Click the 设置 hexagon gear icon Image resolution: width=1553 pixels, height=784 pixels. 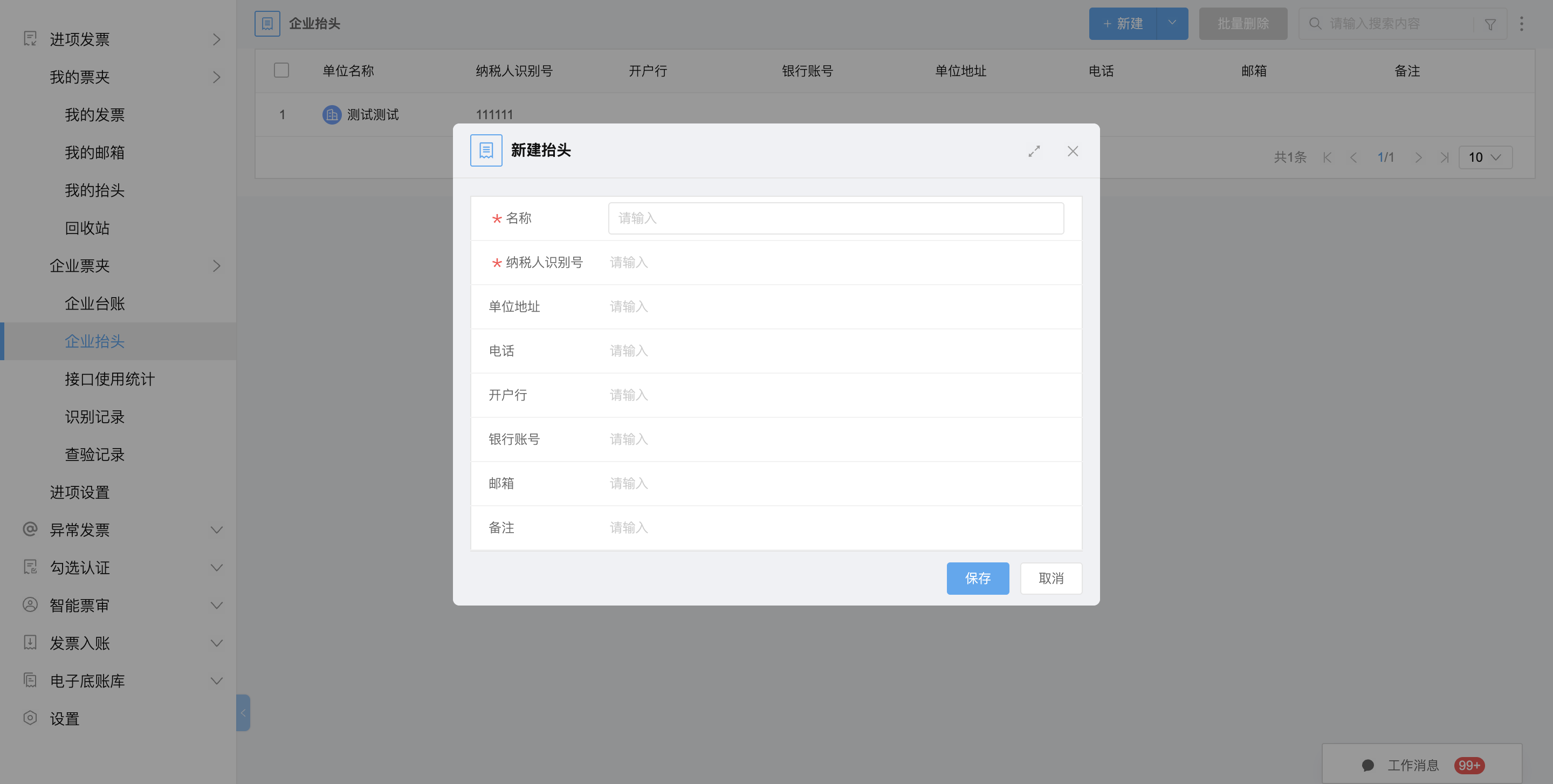click(30, 718)
